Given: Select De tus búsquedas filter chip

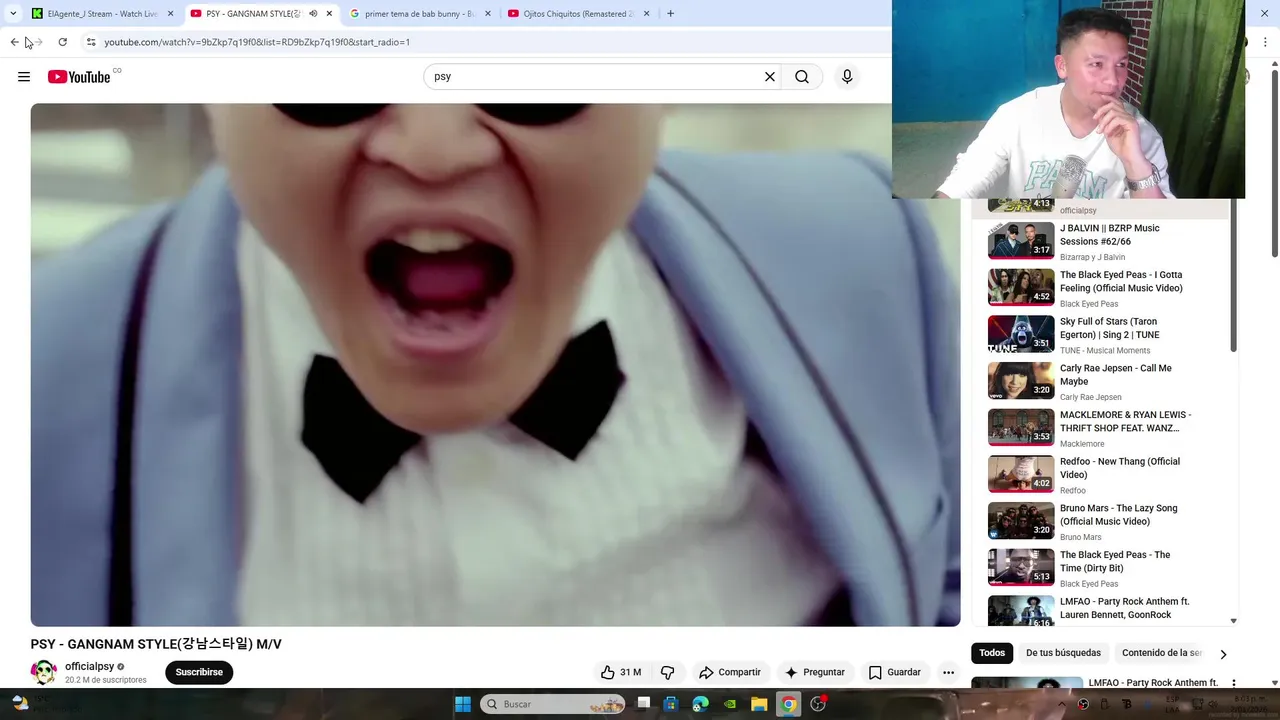Looking at the screenshot, I should pos(1063,653).
